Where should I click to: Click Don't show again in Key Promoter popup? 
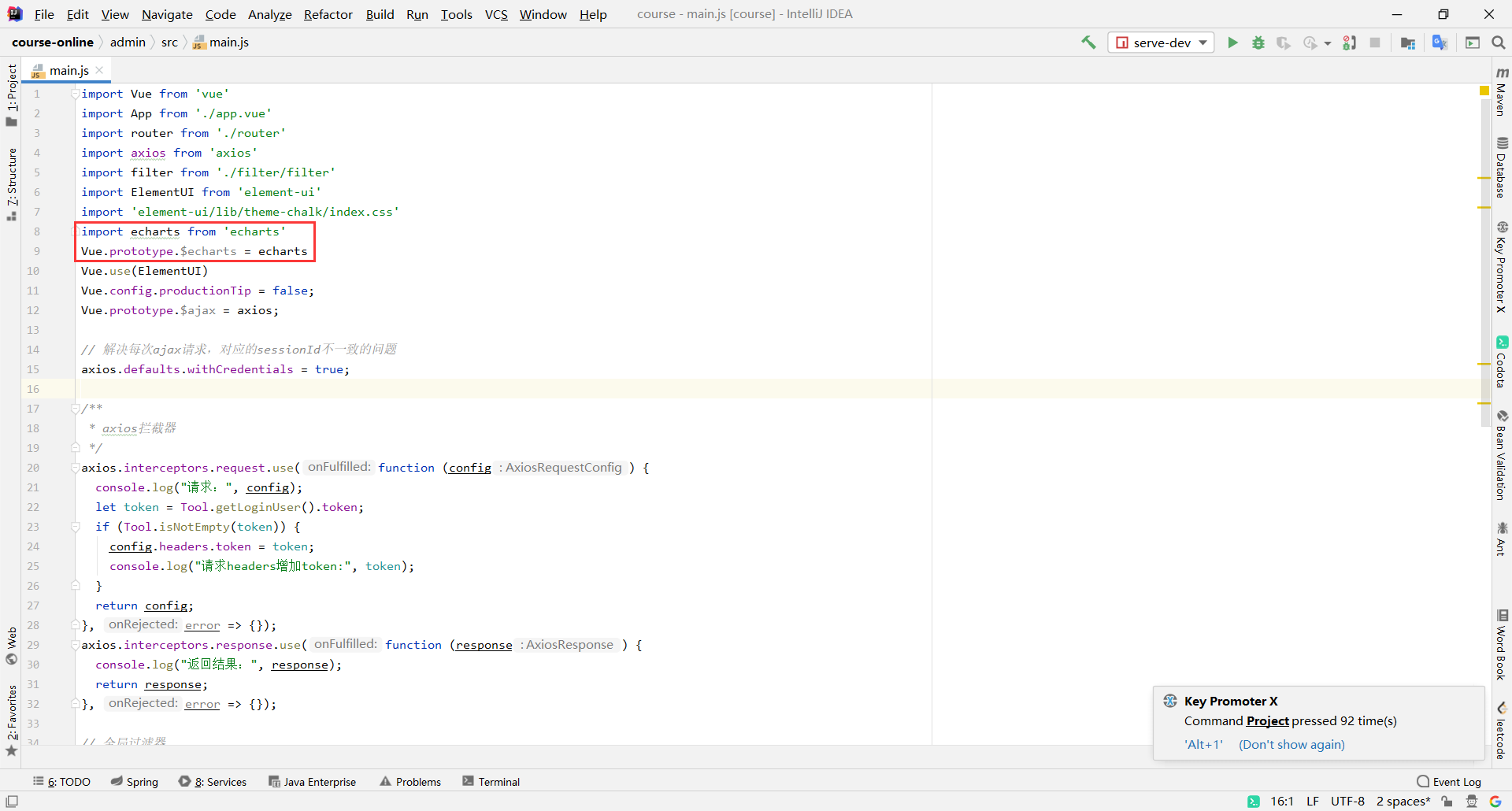coord(1290,745)
